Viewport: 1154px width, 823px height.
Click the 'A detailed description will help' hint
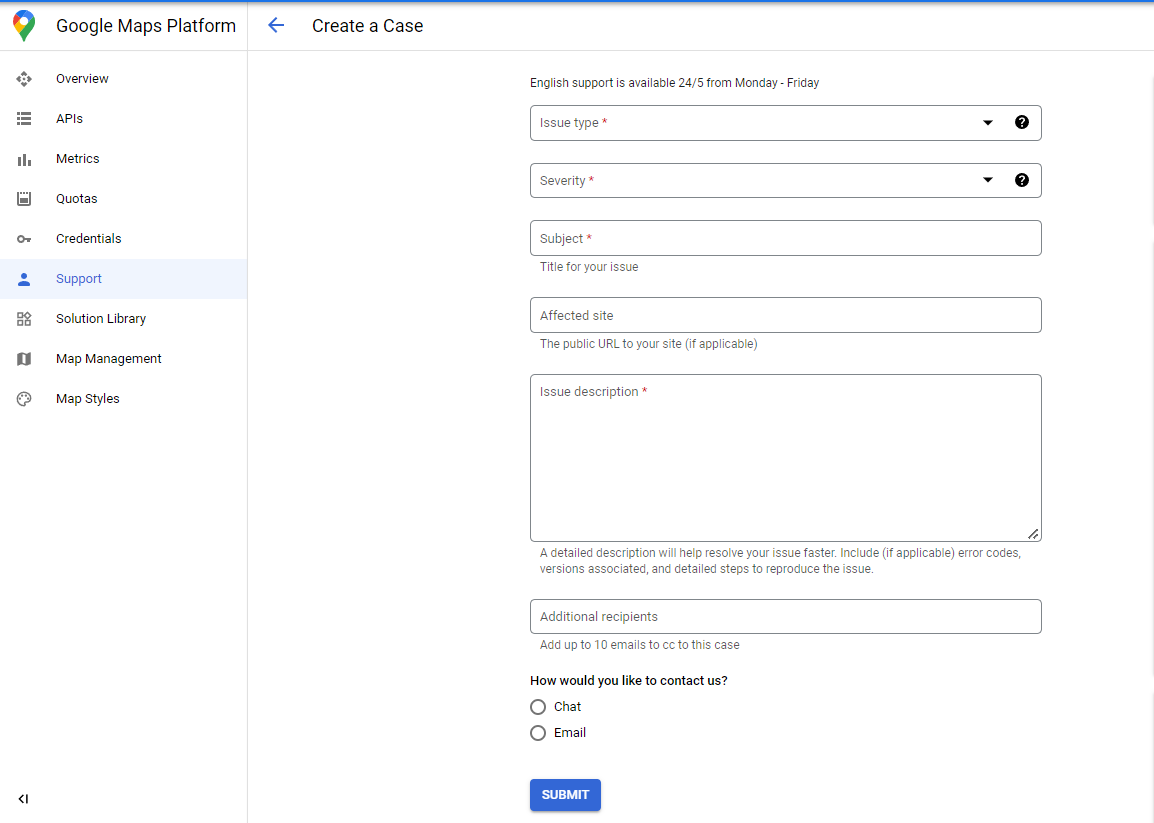780,561
